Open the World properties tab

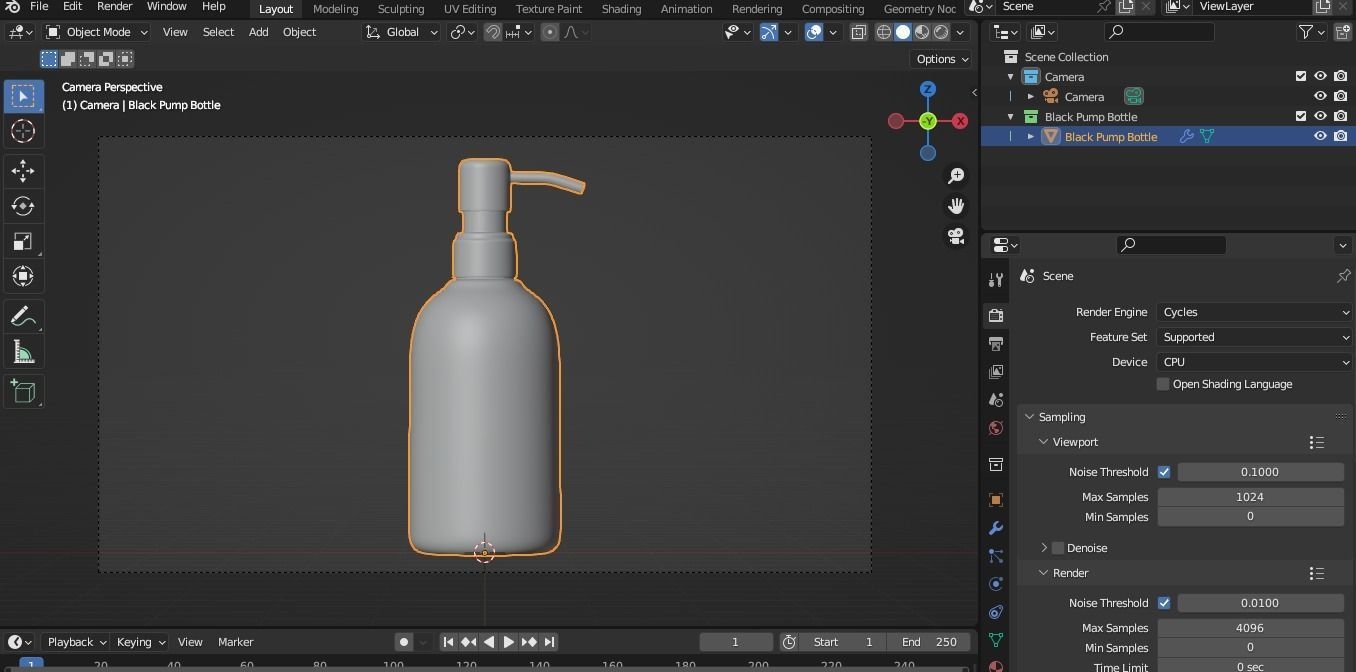click(995, 428)
